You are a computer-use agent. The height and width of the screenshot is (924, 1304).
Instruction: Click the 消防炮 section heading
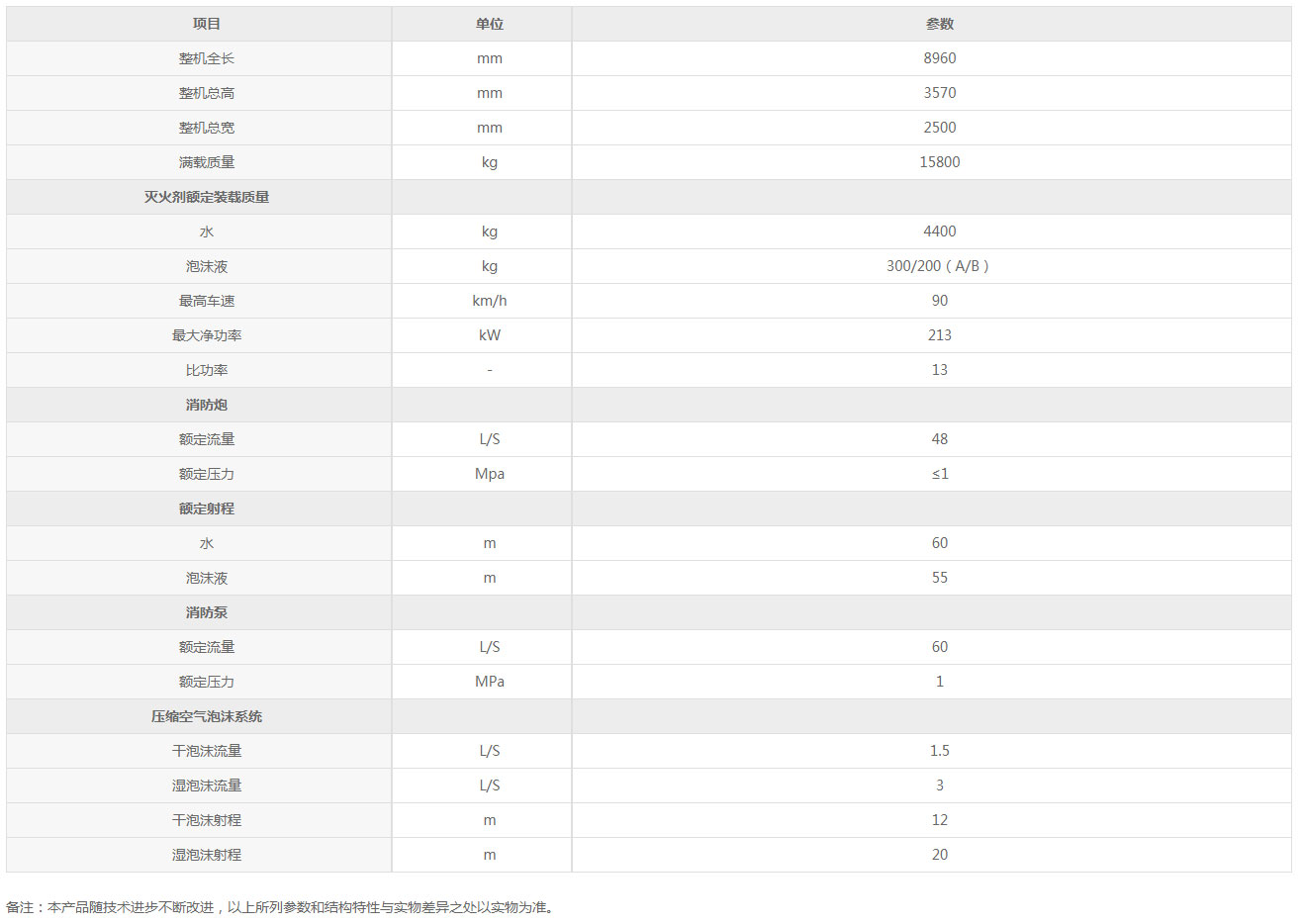pyautogui.click(x=207, y=405)
